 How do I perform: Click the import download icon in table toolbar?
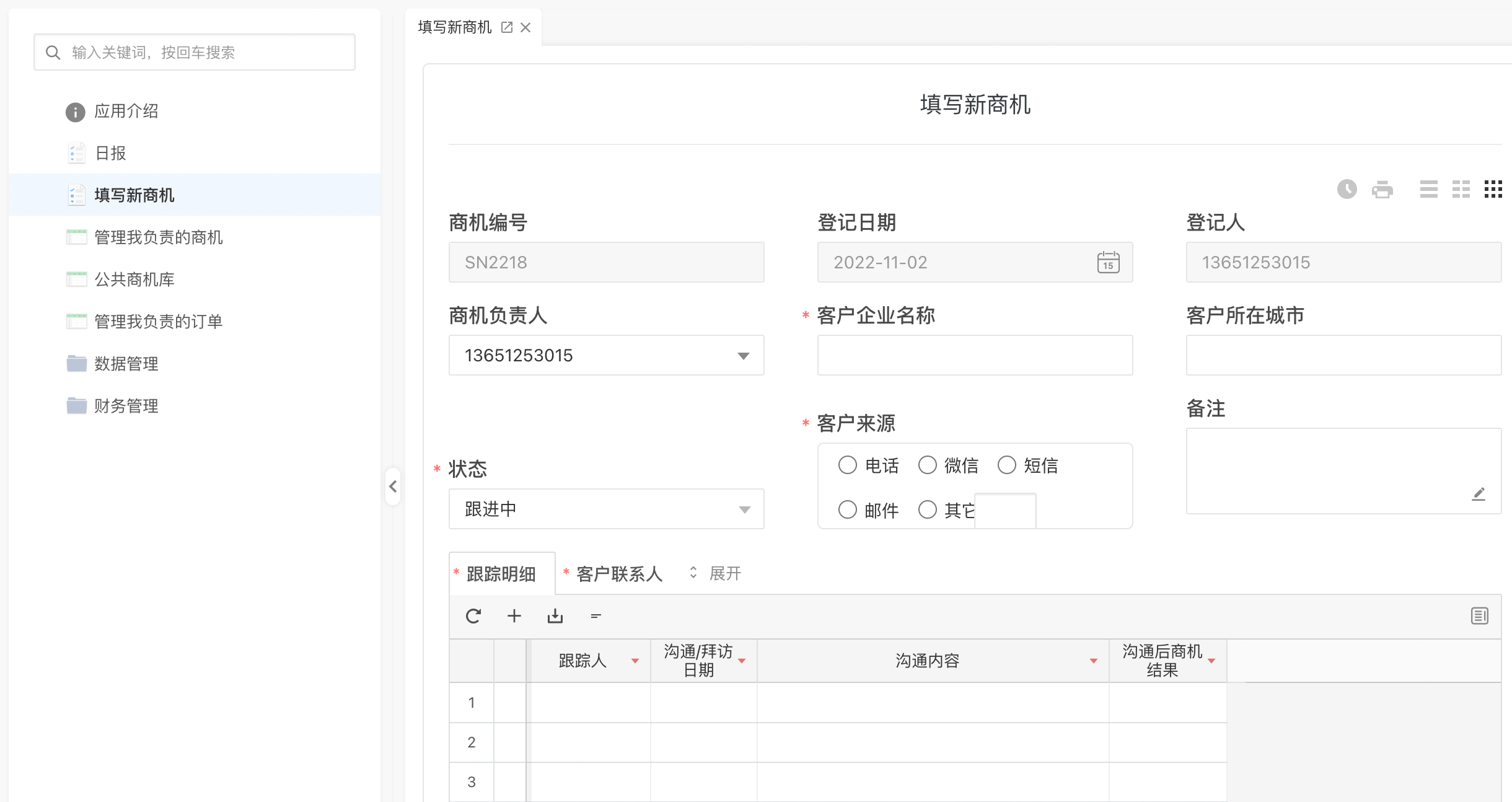click(x=555, y=616)
